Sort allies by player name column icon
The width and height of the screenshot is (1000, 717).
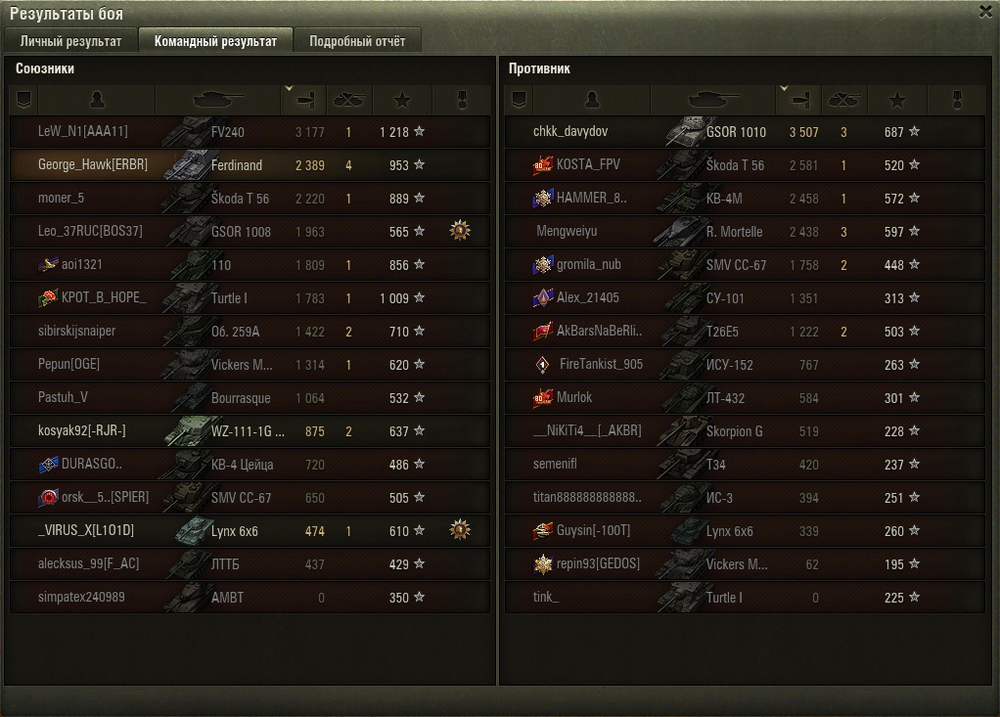[97, 100]
